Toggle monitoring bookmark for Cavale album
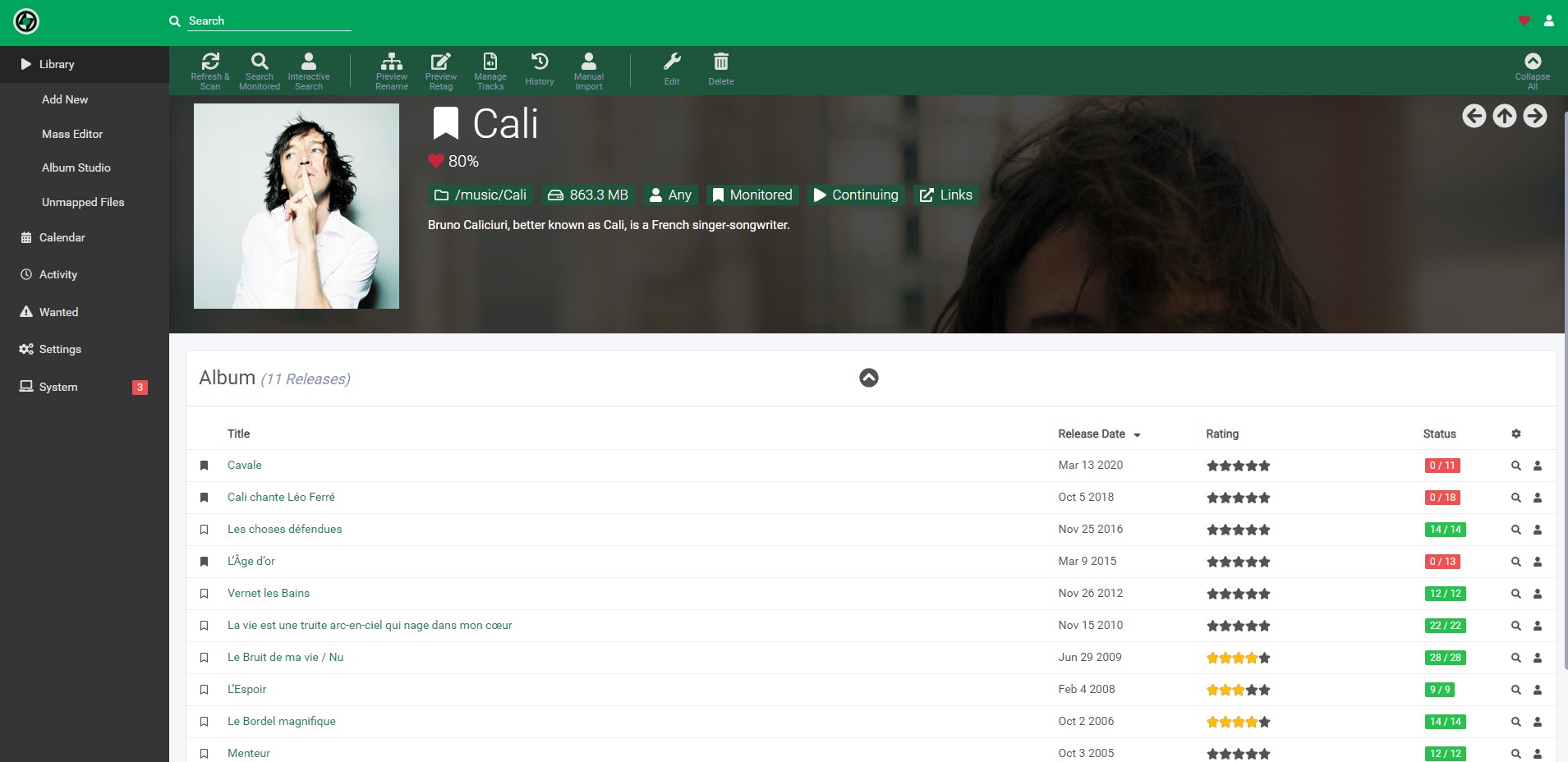Screen dimensions: 1568x762 pyautogui.click(x=205, y=466)
